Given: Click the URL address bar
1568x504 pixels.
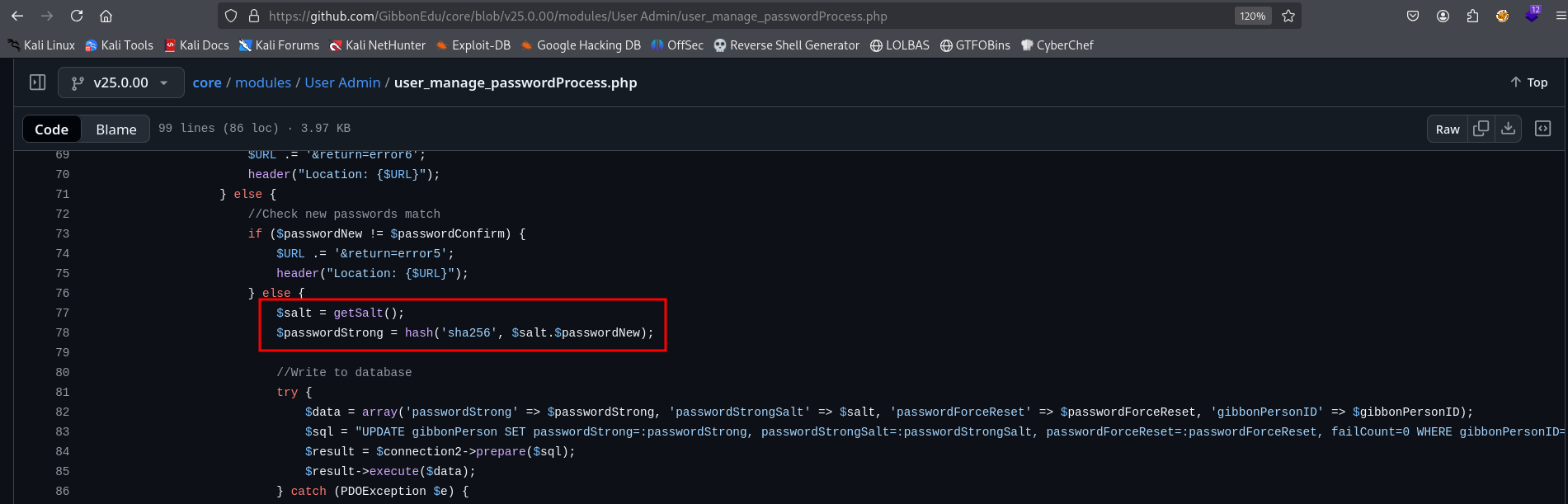Looking at the screenshot, I should pos(742,16).
